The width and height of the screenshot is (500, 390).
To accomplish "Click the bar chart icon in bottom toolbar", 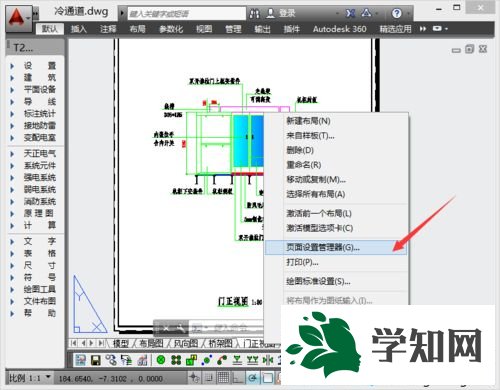I will click(x=142, y=360).
